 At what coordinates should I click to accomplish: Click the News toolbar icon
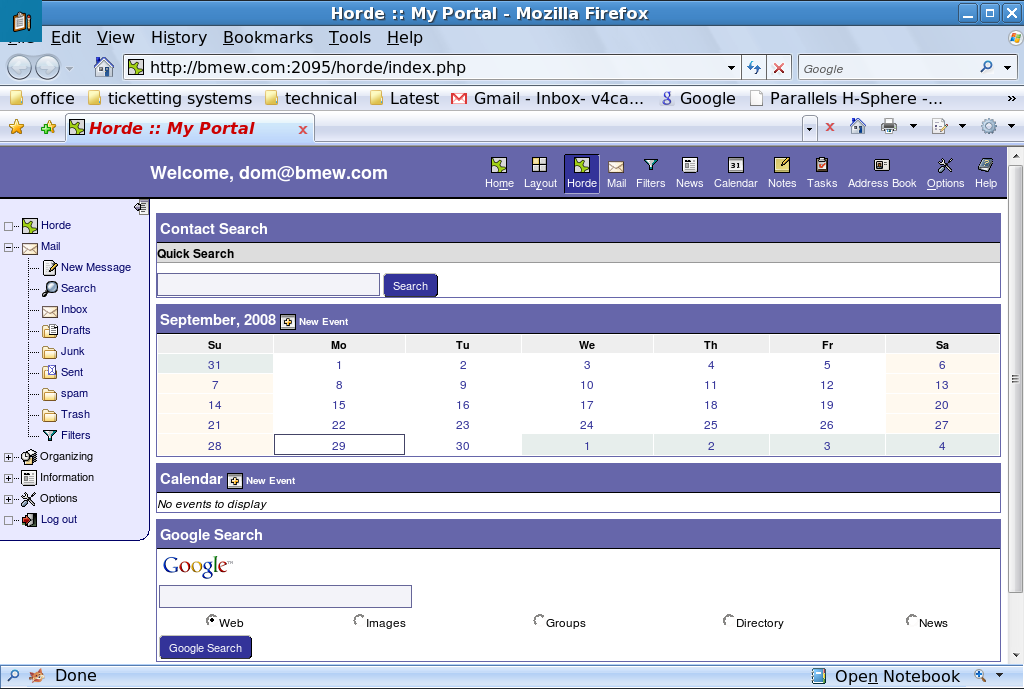[689, 166]
